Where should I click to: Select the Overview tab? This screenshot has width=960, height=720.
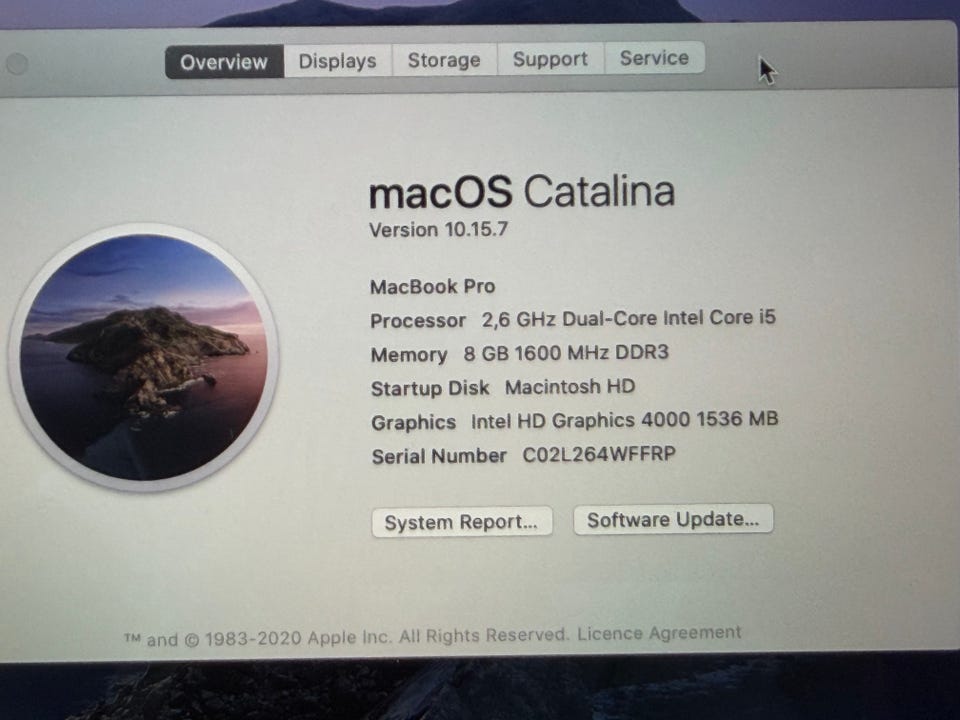coord(224,62)
